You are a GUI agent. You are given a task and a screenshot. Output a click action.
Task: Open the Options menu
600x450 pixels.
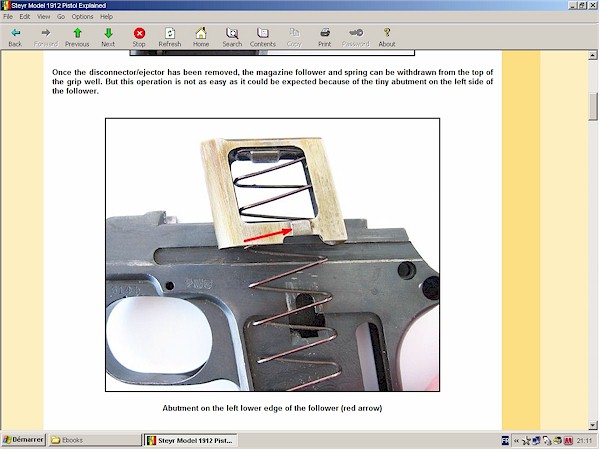click(82, 16)
